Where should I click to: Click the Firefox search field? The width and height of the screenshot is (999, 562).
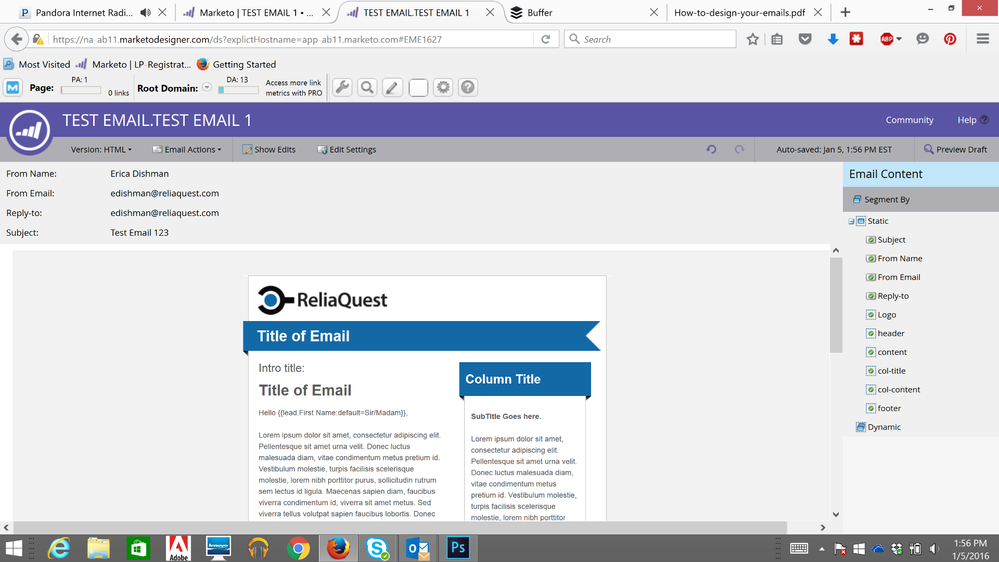pyautogui.click(x=650, y=39)
